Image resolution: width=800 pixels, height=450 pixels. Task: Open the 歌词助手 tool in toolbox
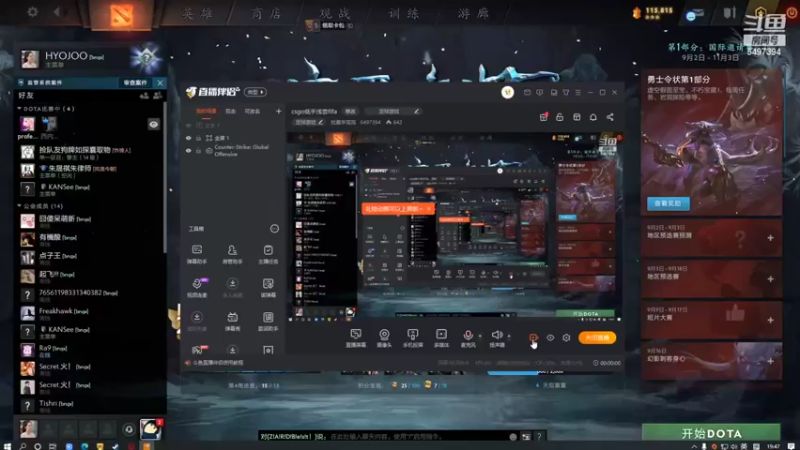tap(268, 321)
